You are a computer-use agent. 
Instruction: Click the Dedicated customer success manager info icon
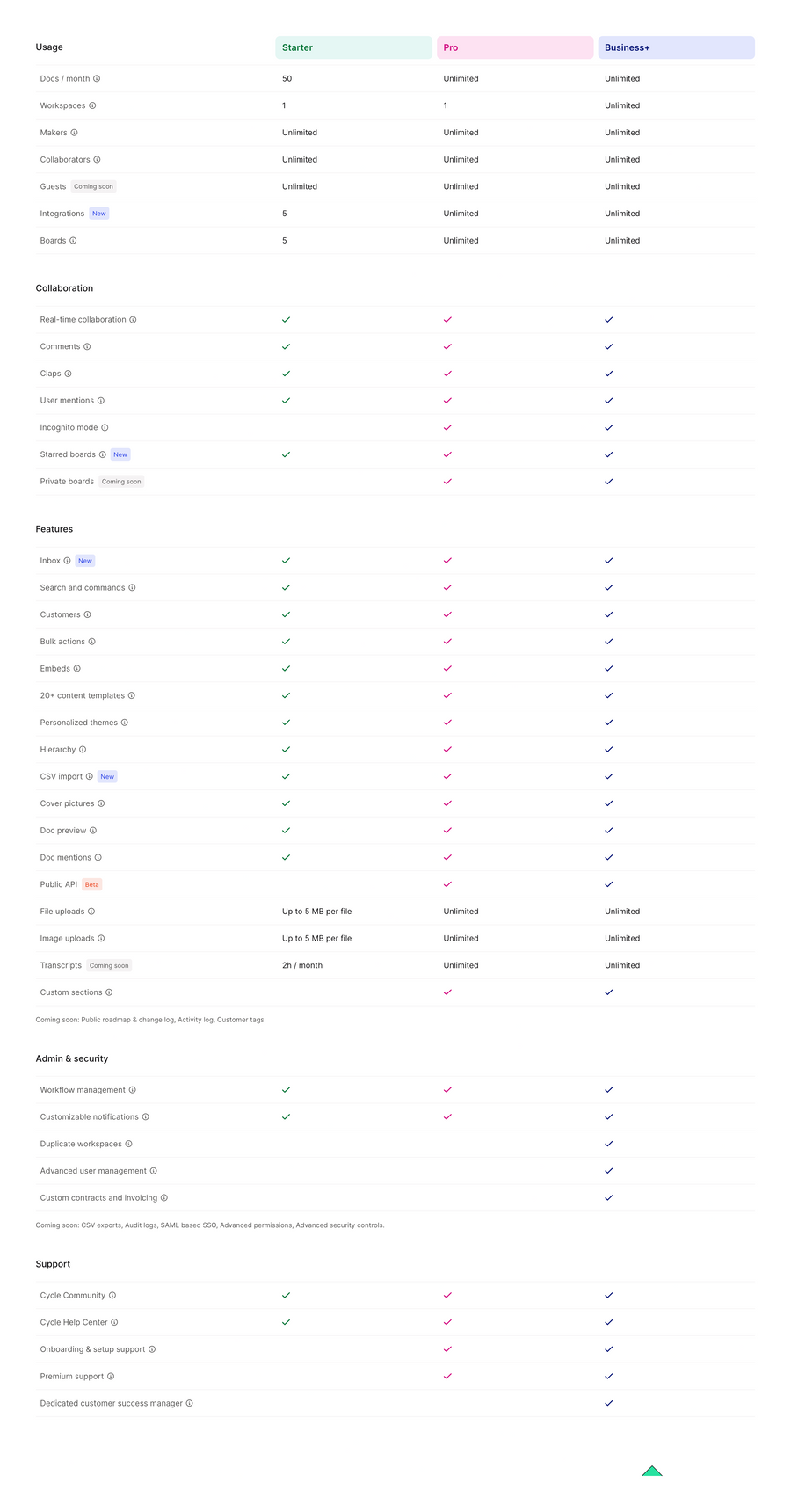[189, 1403]
